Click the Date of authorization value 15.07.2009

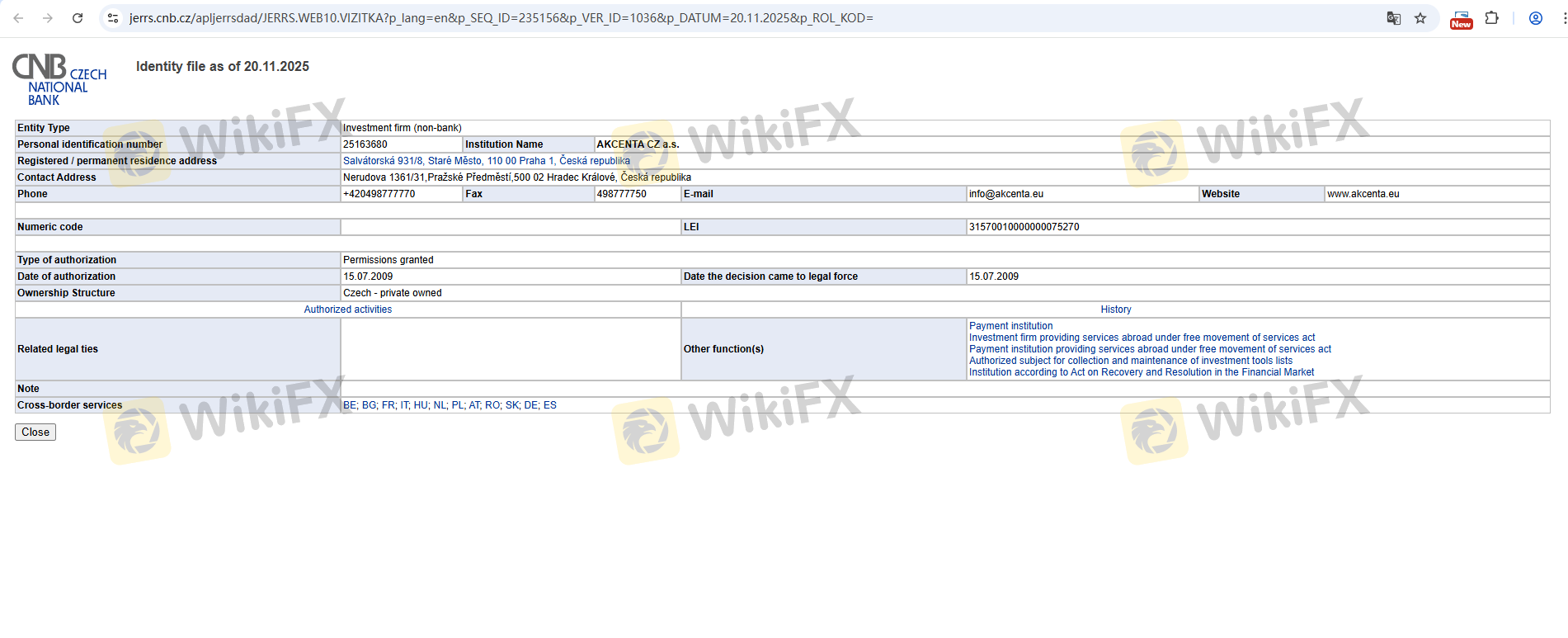pos(368,276)
